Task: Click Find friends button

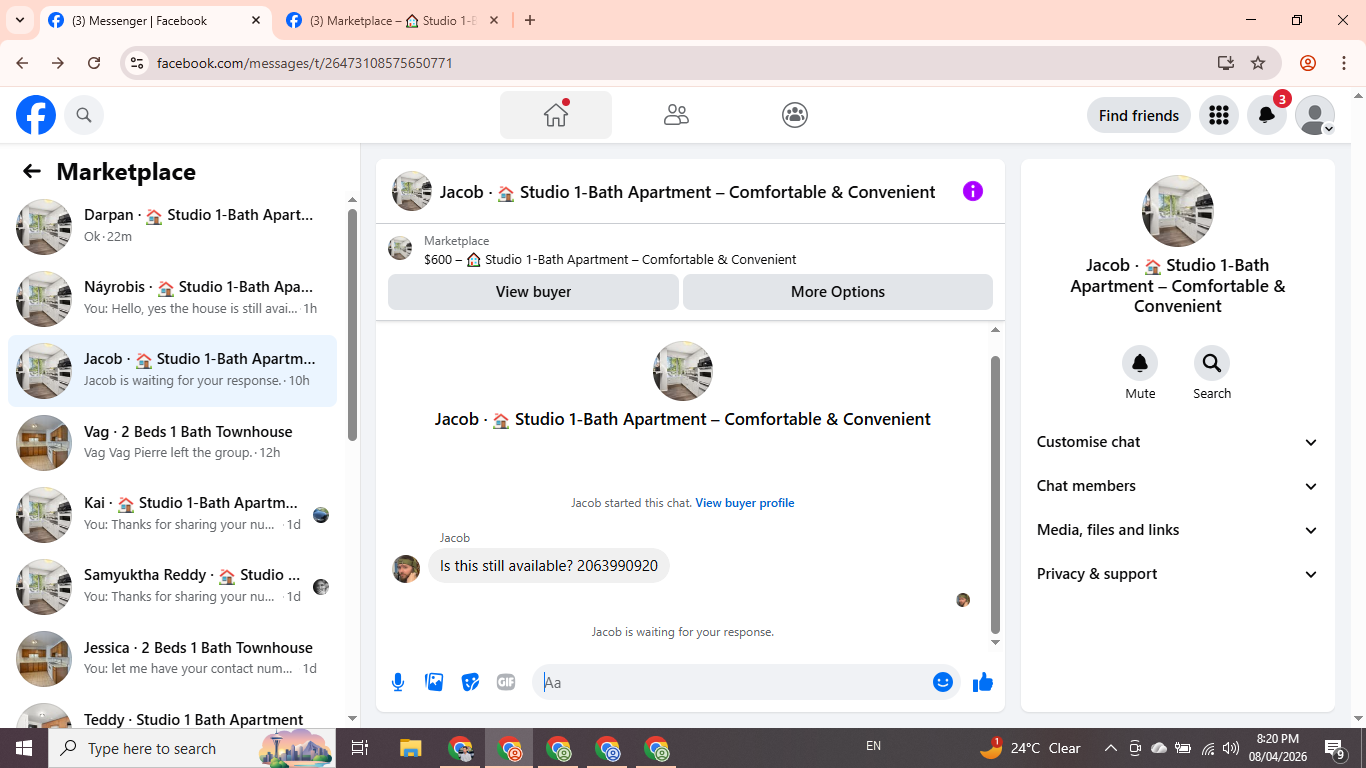Action: coord(1139,115)
